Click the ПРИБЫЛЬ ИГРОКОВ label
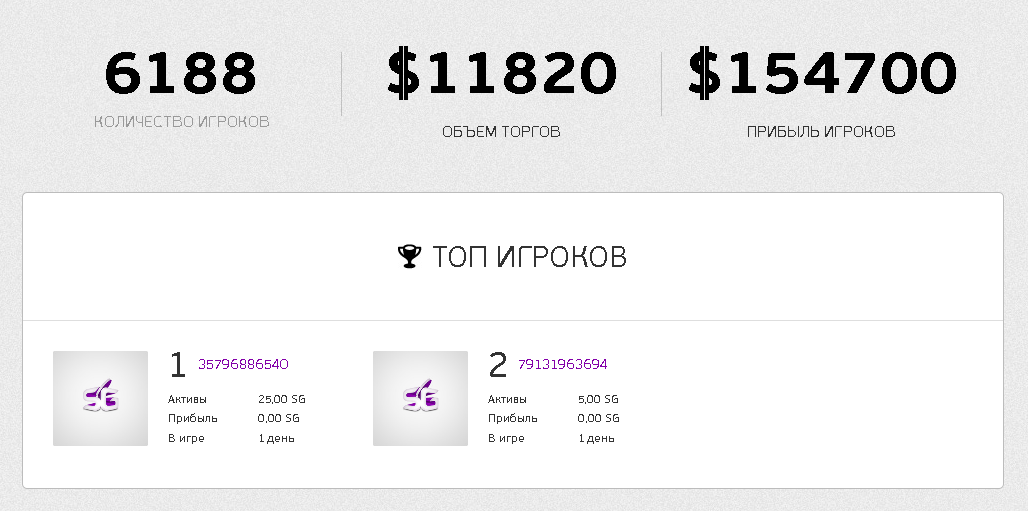1028x511 pixels. click(x=821, y=132)
